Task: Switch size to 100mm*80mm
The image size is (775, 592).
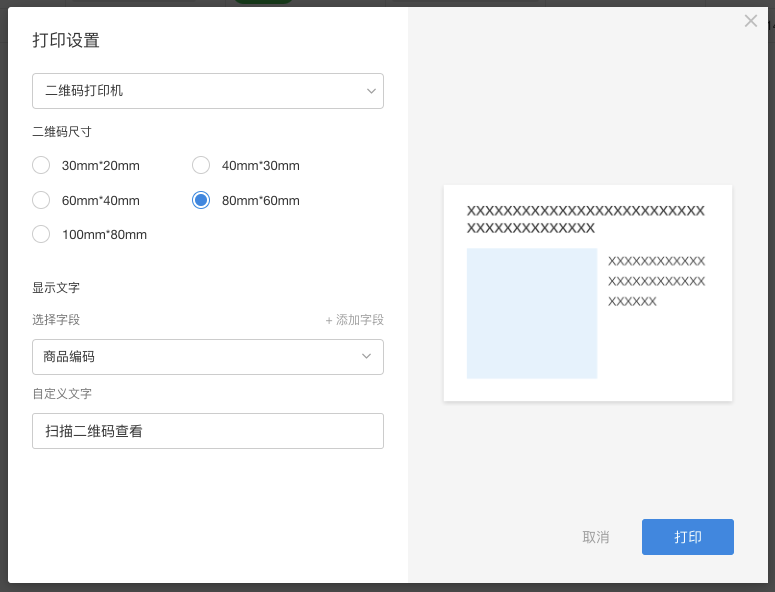Action: (x=41, y=234)
